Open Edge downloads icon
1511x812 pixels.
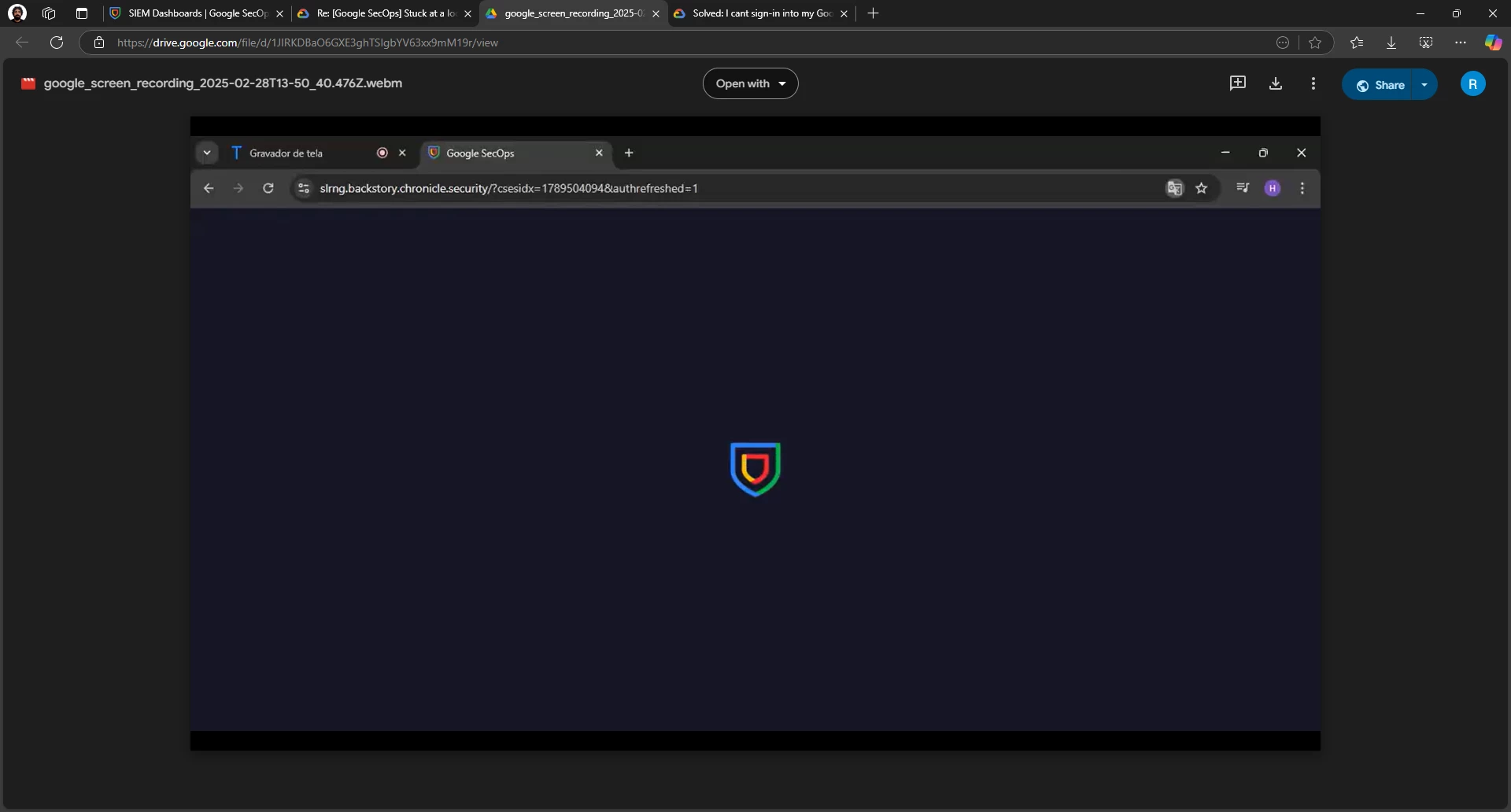pyautogui.click(x=1391, y=42)
